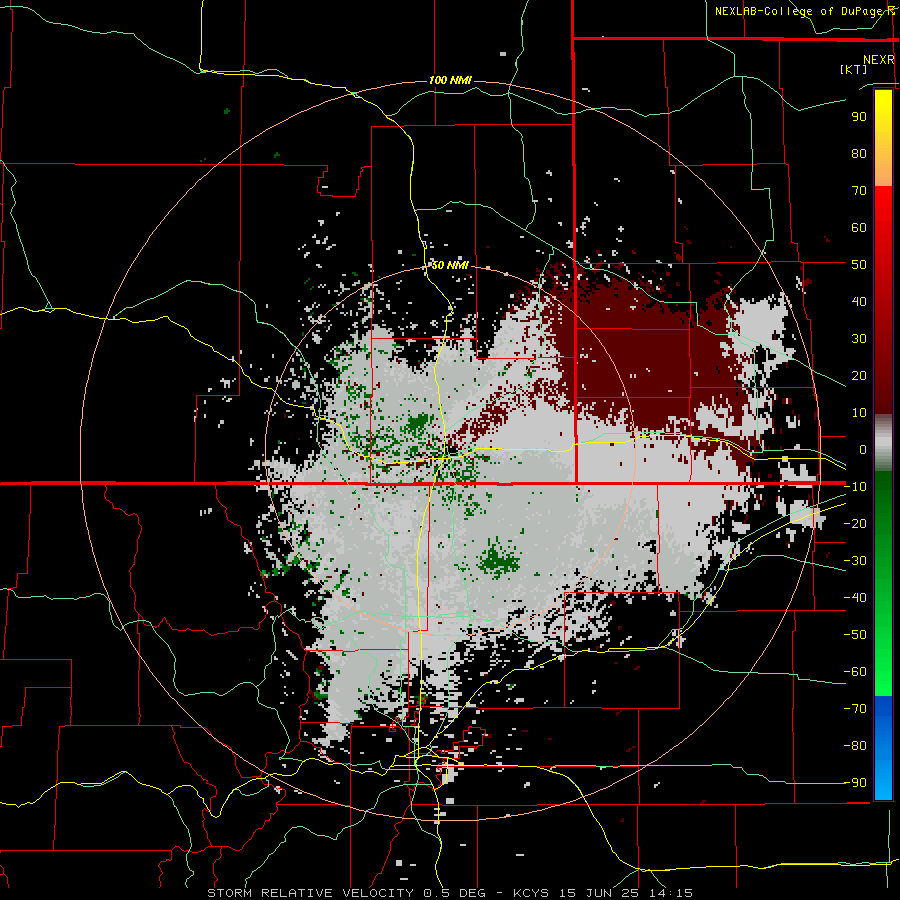This screenshot has height=900, width=900.
Task: Click the 30 value on velocity scale
Action: click(859, 339)
